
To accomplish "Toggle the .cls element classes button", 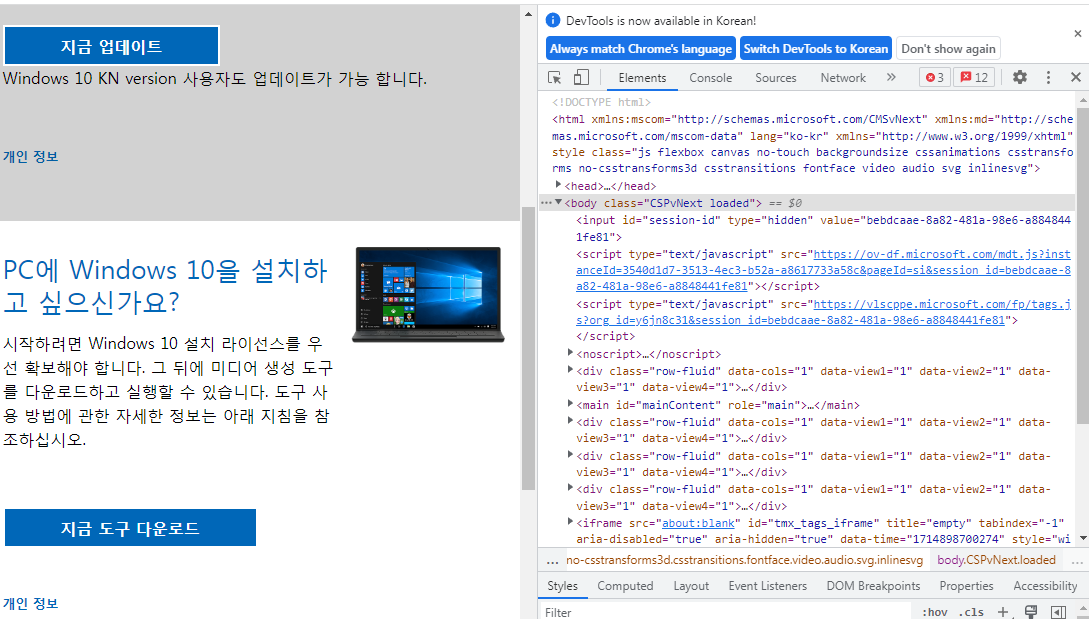I will (x=971, y=612).
